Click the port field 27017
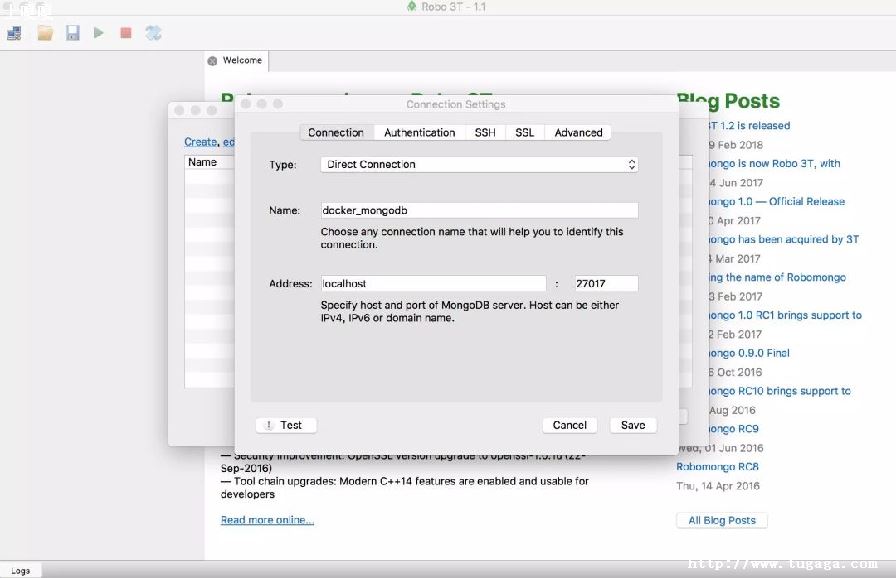This screenshot has width=896, height=578. coord(606,283)
